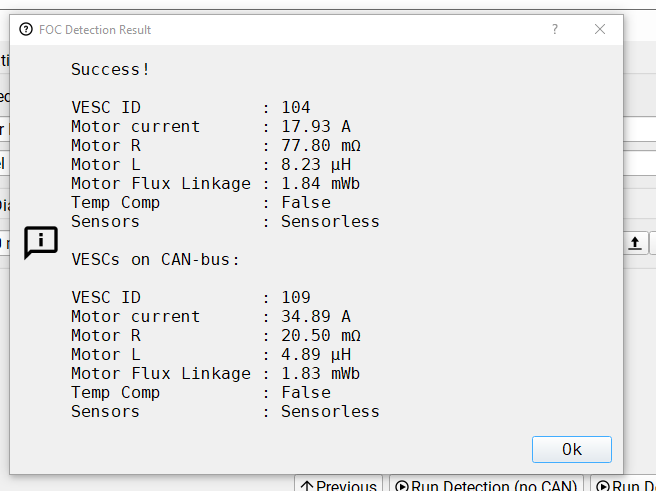Click the 17.93 A motor current value
Viewport: 656px width, 491px height.
tap(316, 126)
